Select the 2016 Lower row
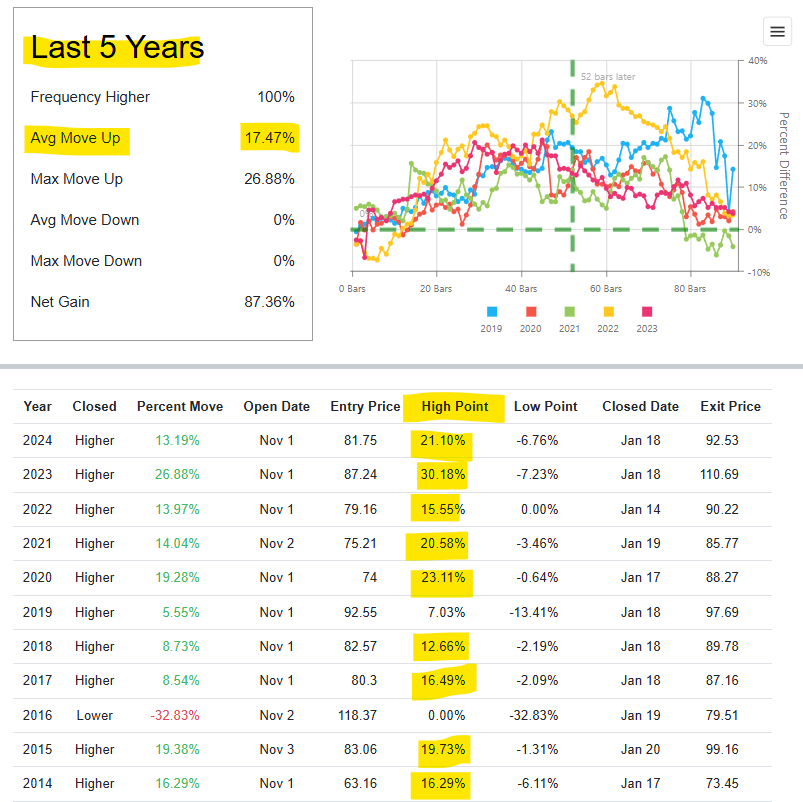Image resolution: width=803 pixels, height=802 pixels. 392,715
